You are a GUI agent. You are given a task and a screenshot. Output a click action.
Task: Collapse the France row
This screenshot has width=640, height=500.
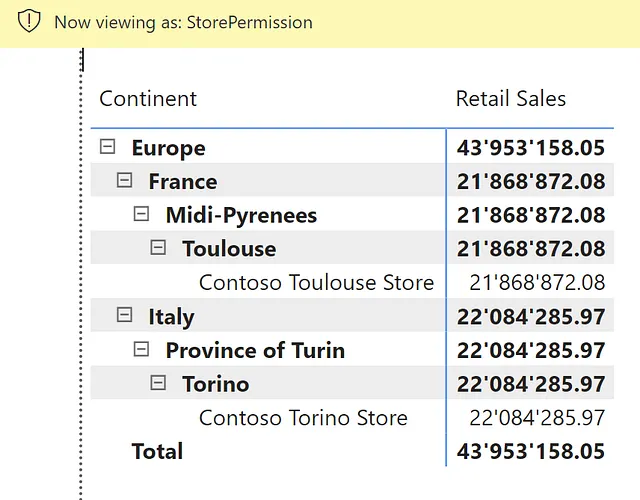(x=124, y=180)
